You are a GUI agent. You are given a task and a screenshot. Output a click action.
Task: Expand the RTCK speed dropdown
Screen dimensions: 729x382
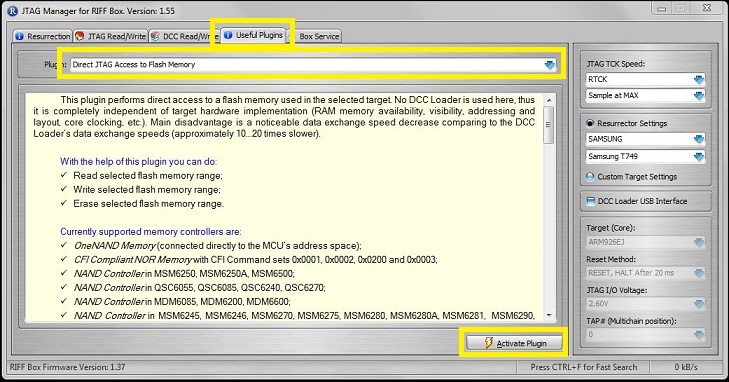click(646, 79)
